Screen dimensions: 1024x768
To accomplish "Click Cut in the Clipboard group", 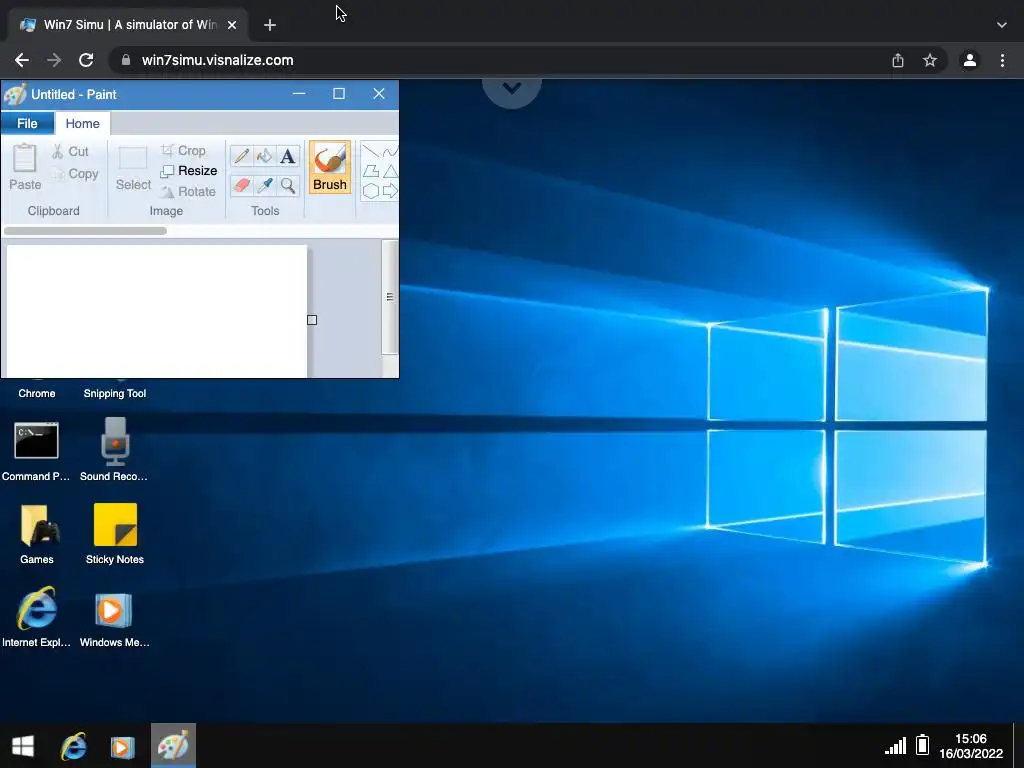I will coord(71,152).
